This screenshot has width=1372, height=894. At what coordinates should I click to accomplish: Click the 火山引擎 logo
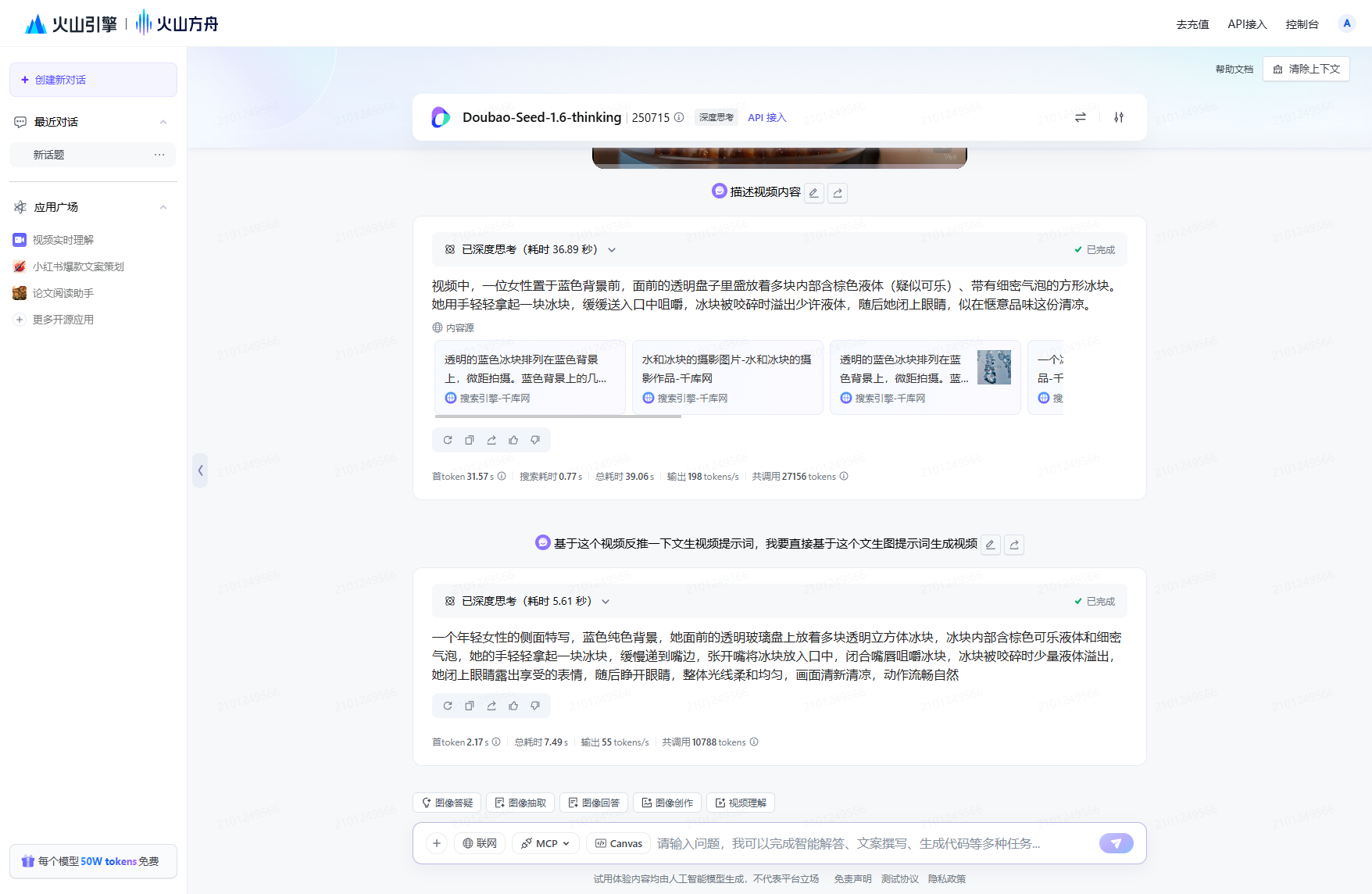(x=70, y=24)
